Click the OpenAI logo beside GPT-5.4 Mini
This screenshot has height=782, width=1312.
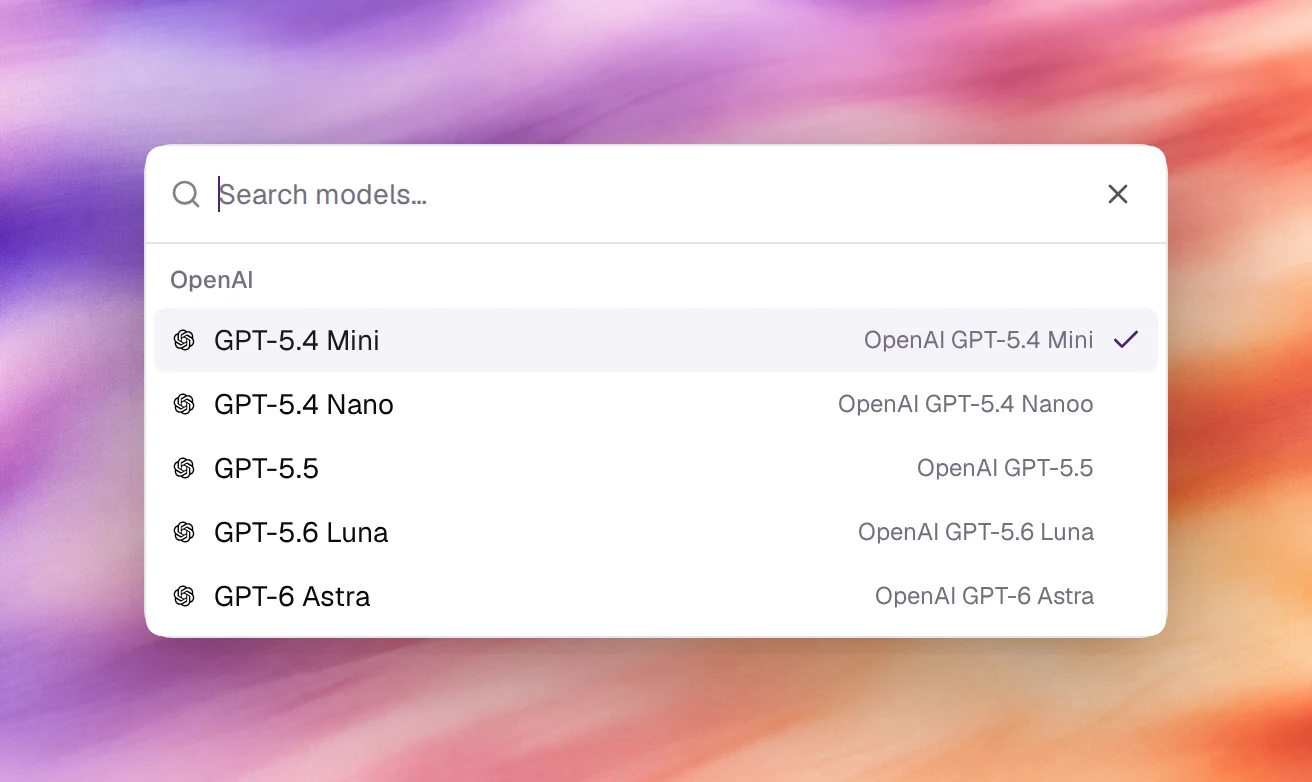pyautogui.click(x=184, y=341)
